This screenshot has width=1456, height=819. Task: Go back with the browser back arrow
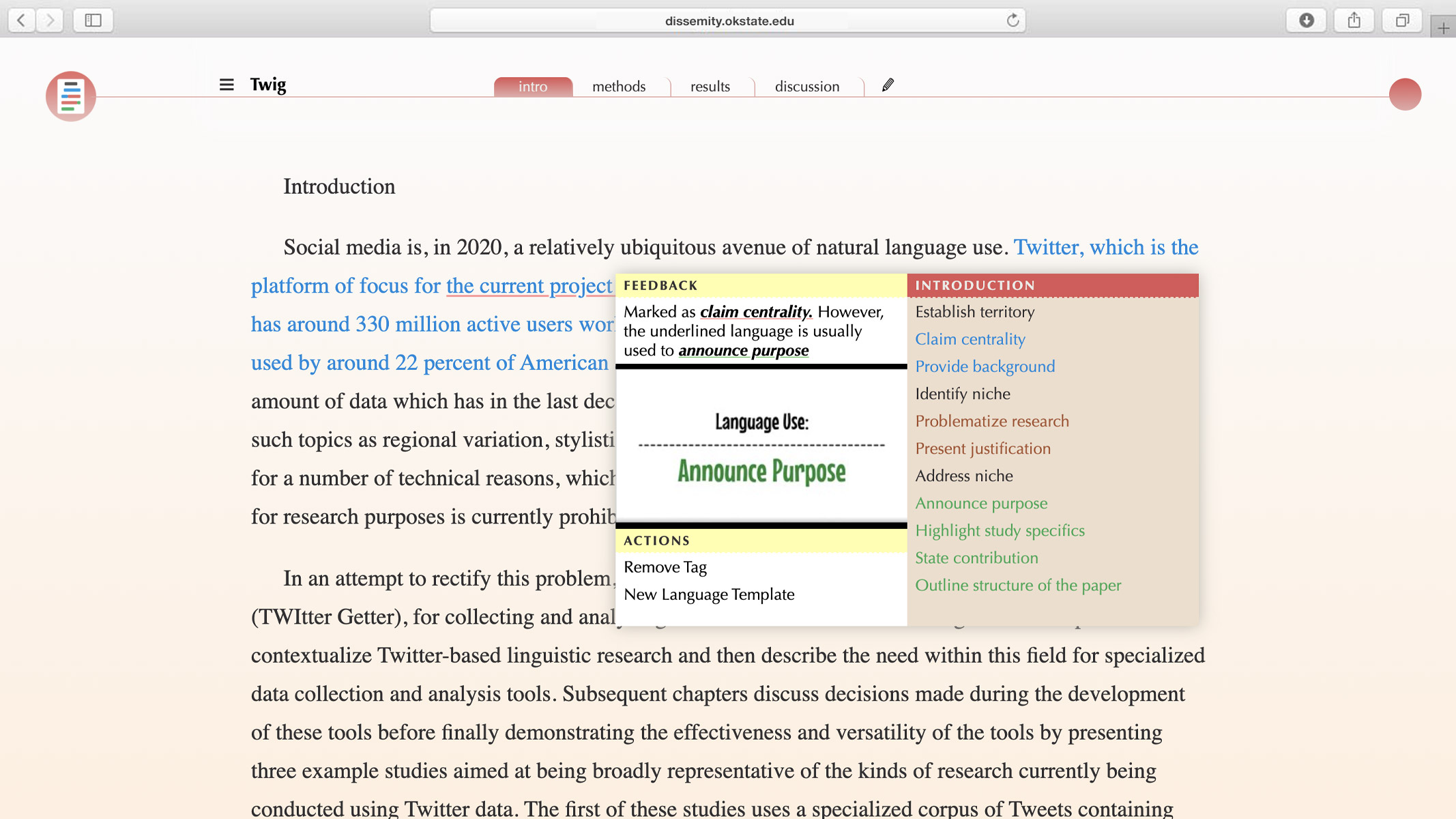click(x=22, y=20)
